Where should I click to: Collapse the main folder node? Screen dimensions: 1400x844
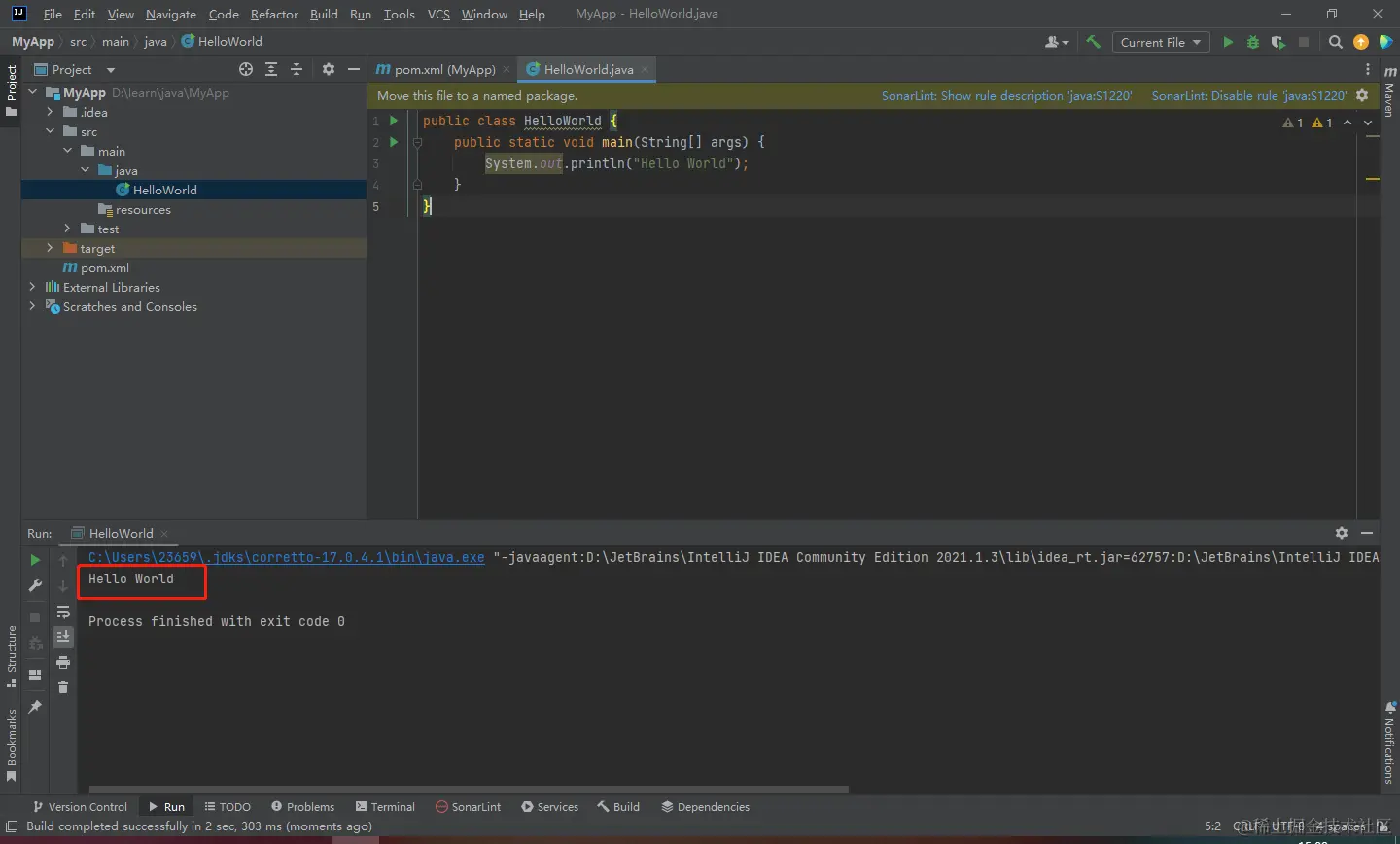point(67,151)
